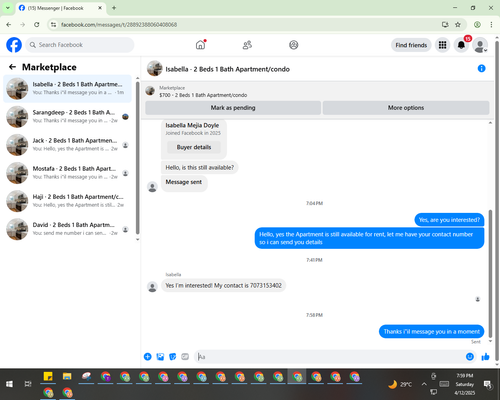Select the Haji conversation
This screenshot has width=500, height=400.
click(67, 201)
